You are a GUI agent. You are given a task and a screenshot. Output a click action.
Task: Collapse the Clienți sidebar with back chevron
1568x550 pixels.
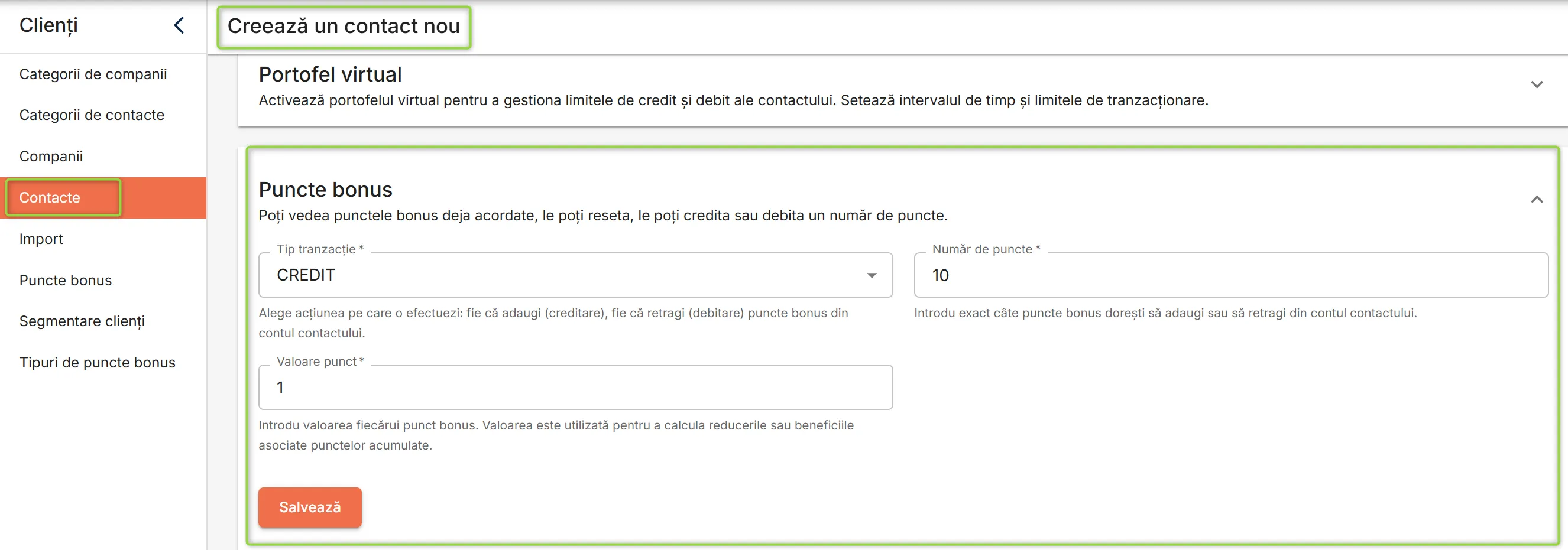point(179,25)
